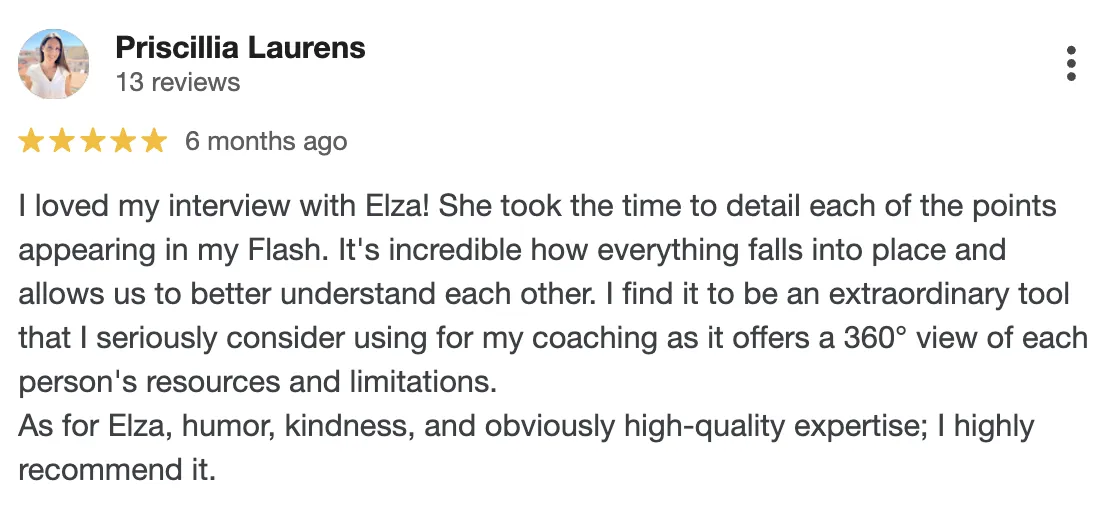The width and height of the screenshot is (1104, 507).
Task: Open the Priscillia Laurens reviewer name link
Action: point(240,48)
